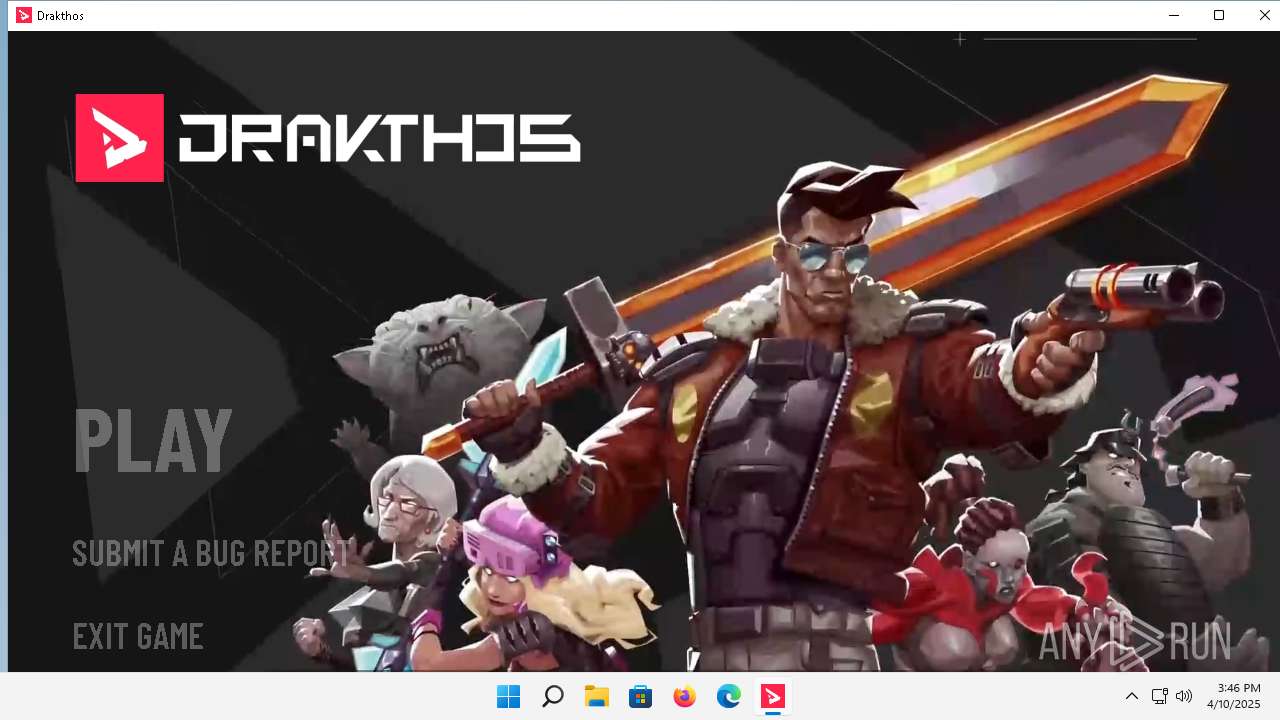Select Drakthos app in taskbar

[772, 696]
